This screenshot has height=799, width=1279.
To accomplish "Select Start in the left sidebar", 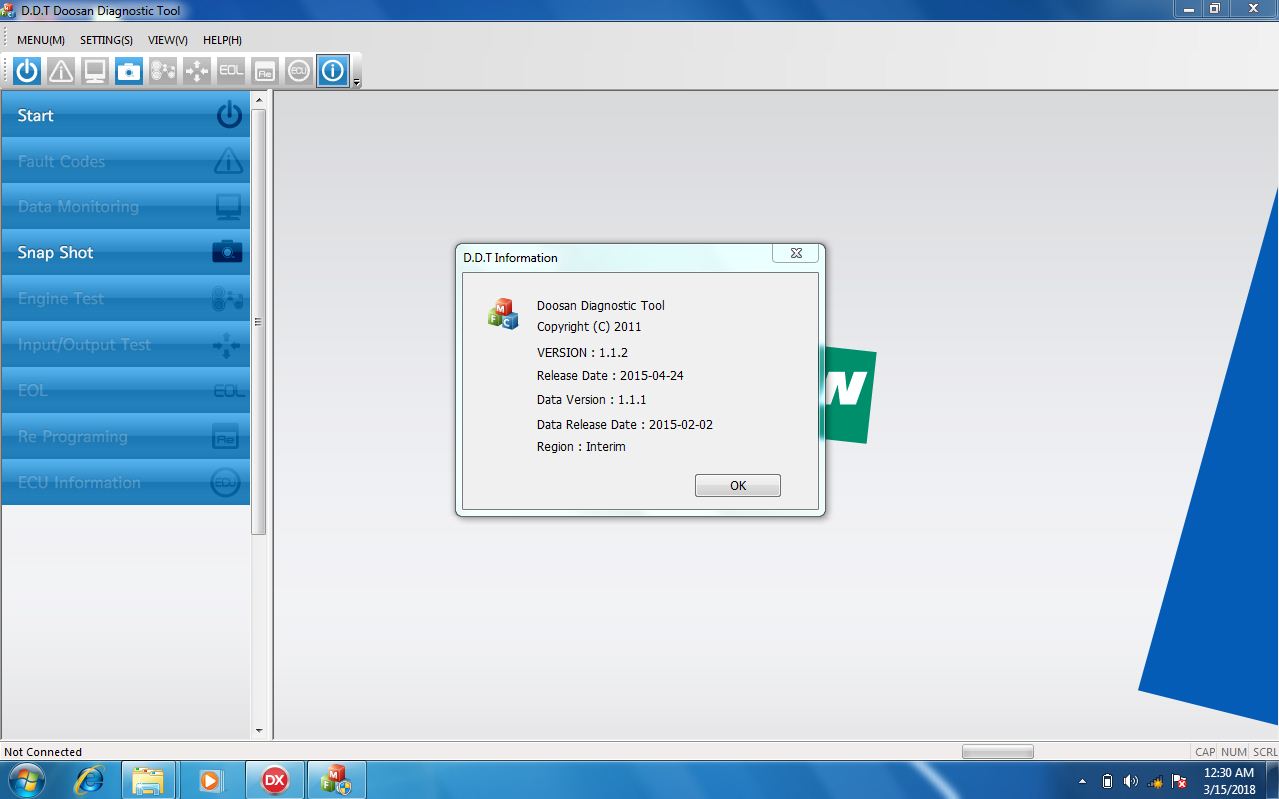I will [126, 115].
